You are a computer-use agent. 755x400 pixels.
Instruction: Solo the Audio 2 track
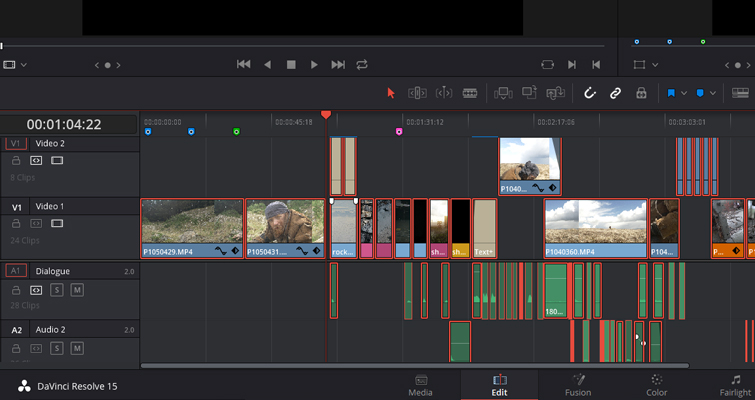pyautogui.click(x=57, y=348)
